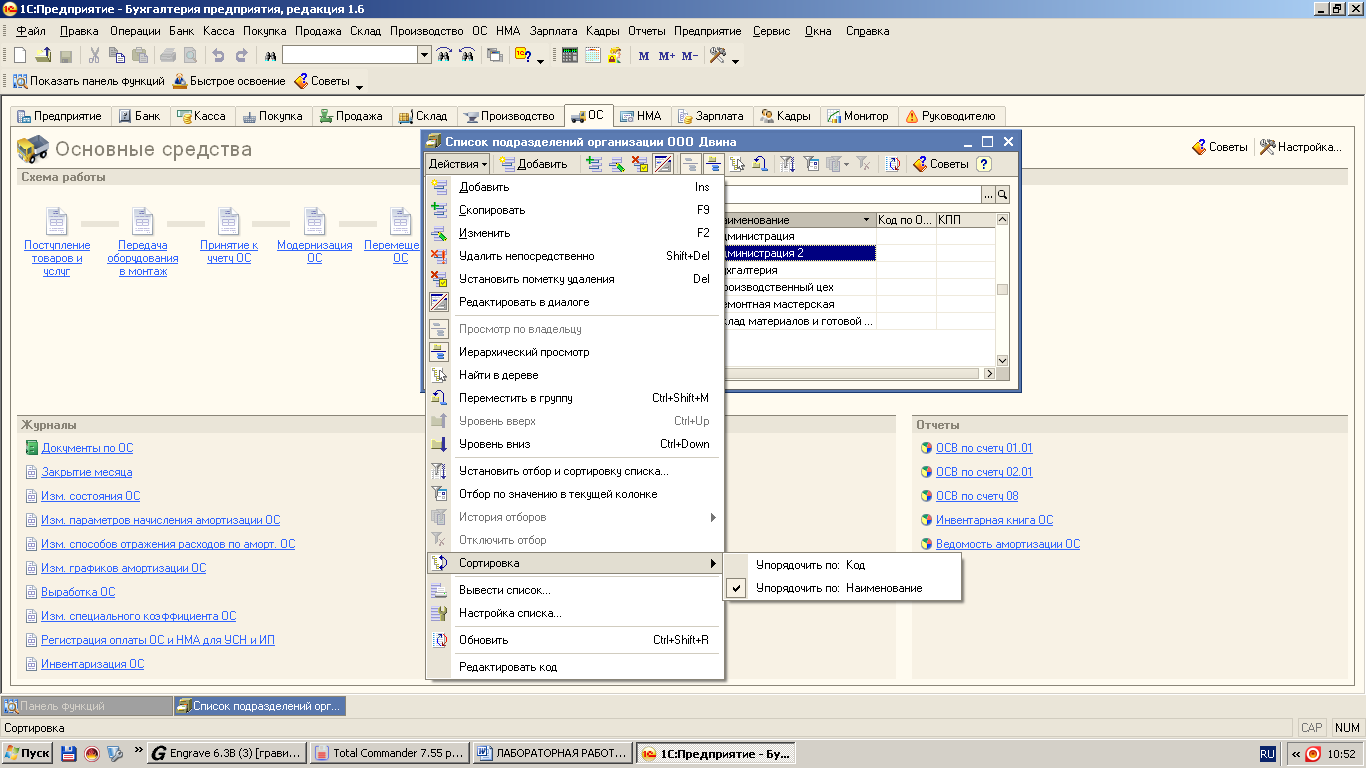Open the calendar icon in main toolbar
The image size is (1366, 768).
(x=592, y=56)
